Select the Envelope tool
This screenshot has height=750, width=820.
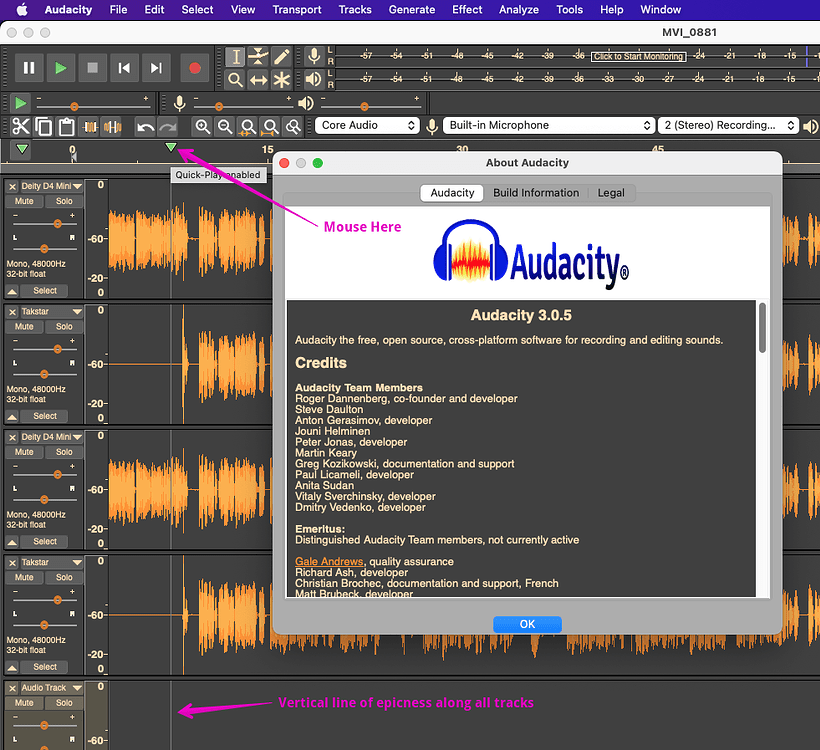(x=258, y=56)
